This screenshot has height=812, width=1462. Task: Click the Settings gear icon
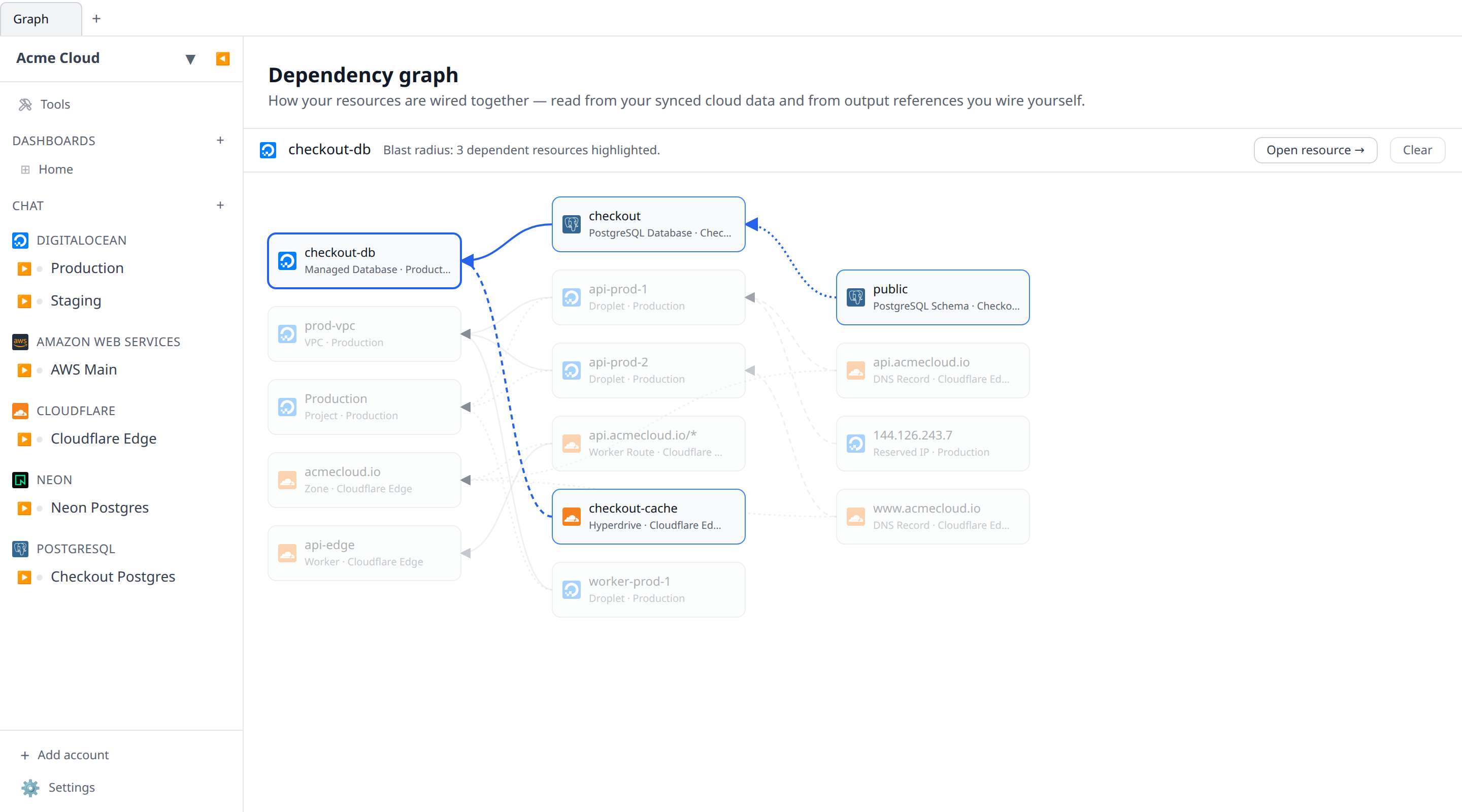click(30, 788)
